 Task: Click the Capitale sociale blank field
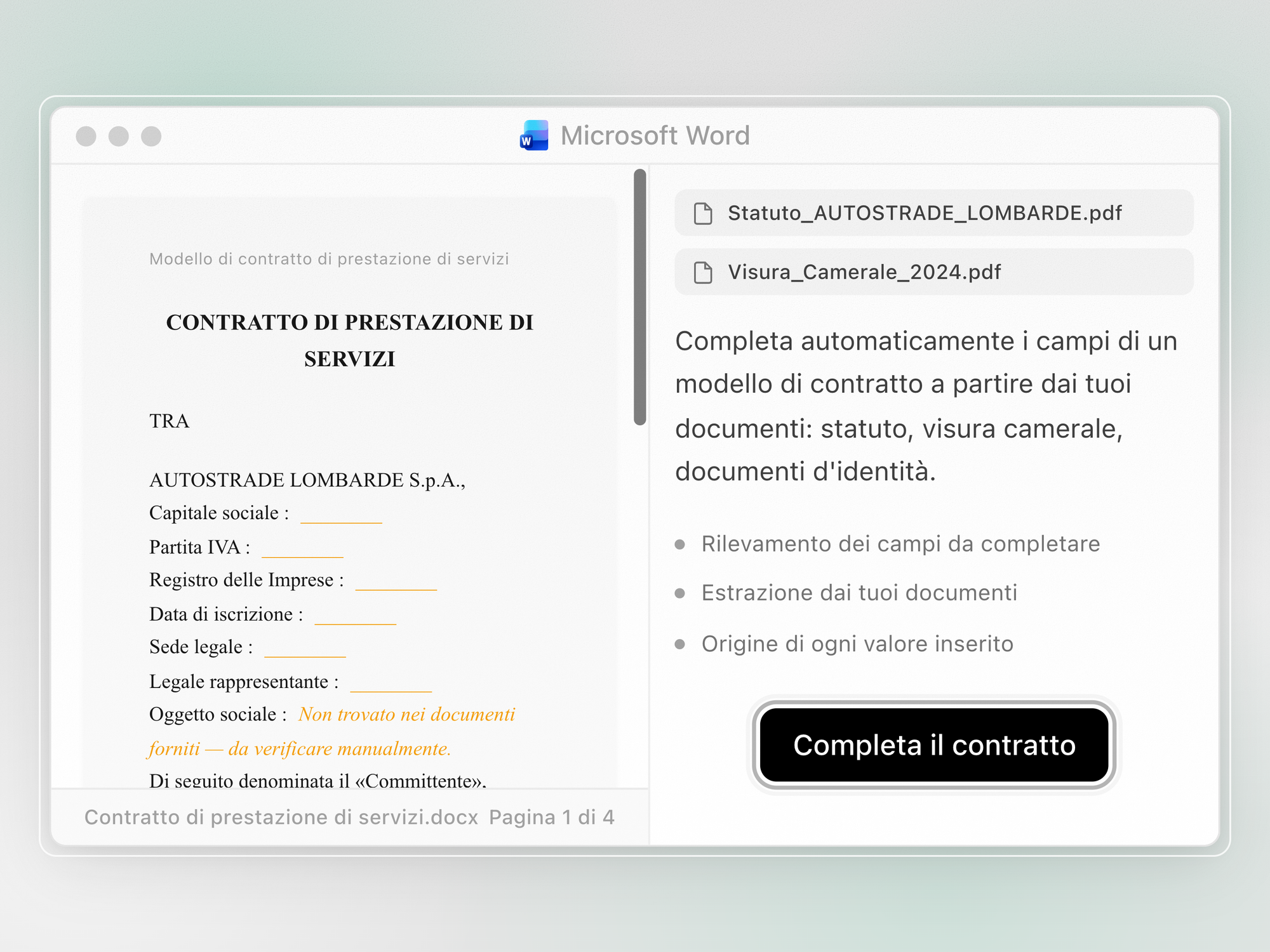[x=342, y=514]
